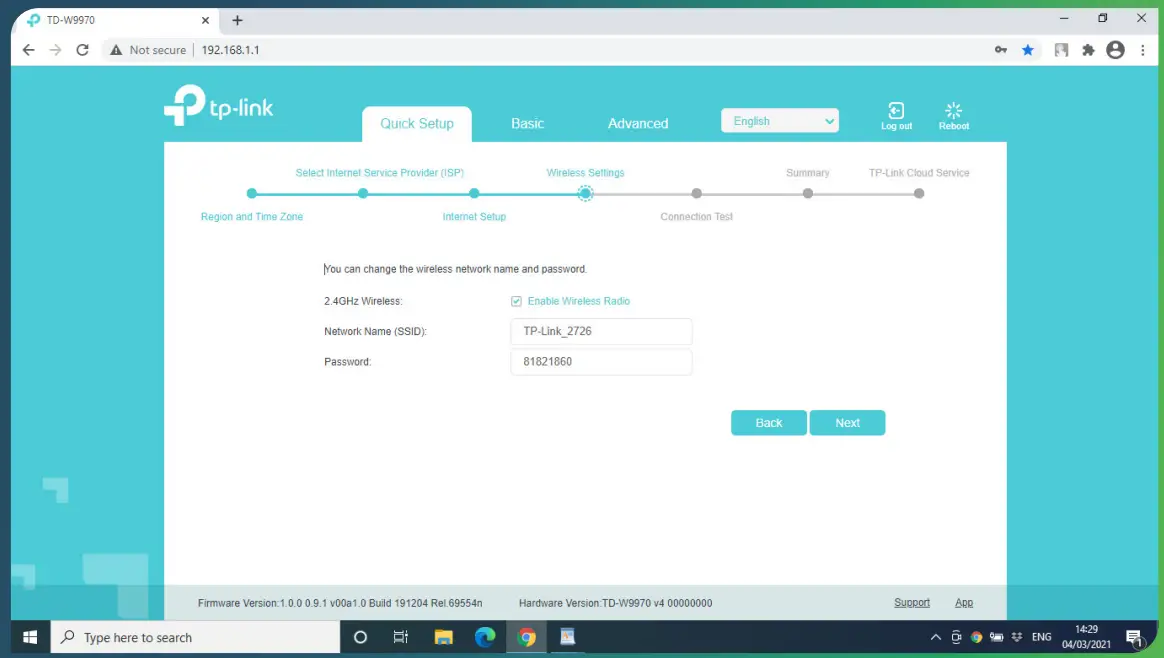
Task: Disable the Enable Wireless Radio checkbox
Action: click(x=516, y=301)
